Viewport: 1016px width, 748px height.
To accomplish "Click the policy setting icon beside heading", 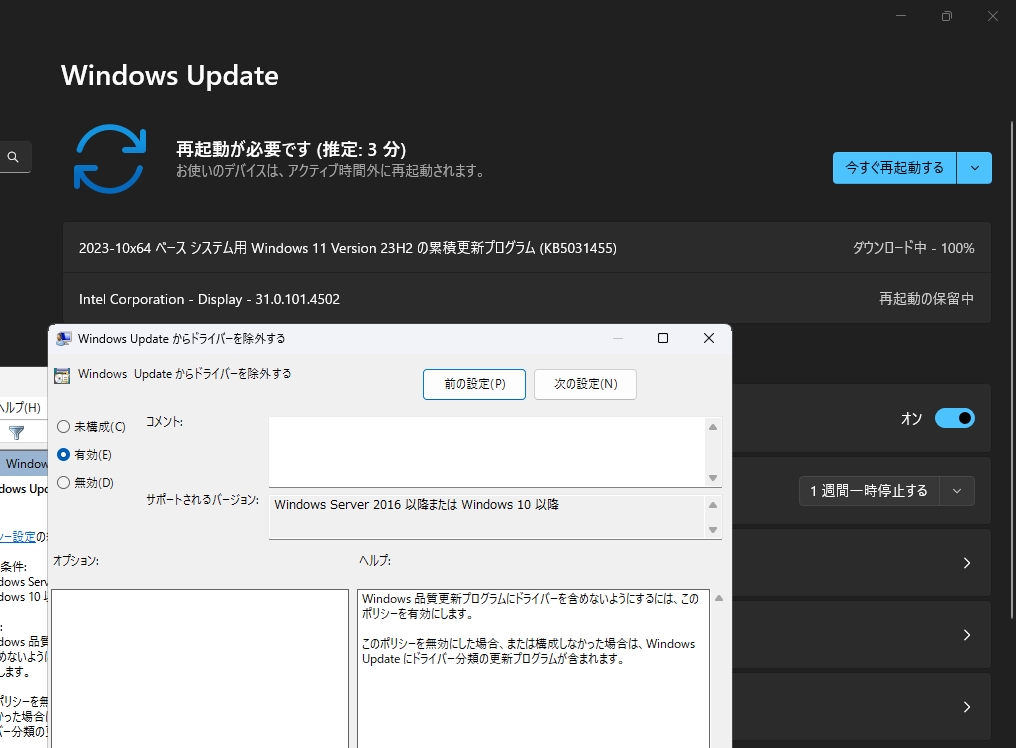I will (x=62, y=375).
